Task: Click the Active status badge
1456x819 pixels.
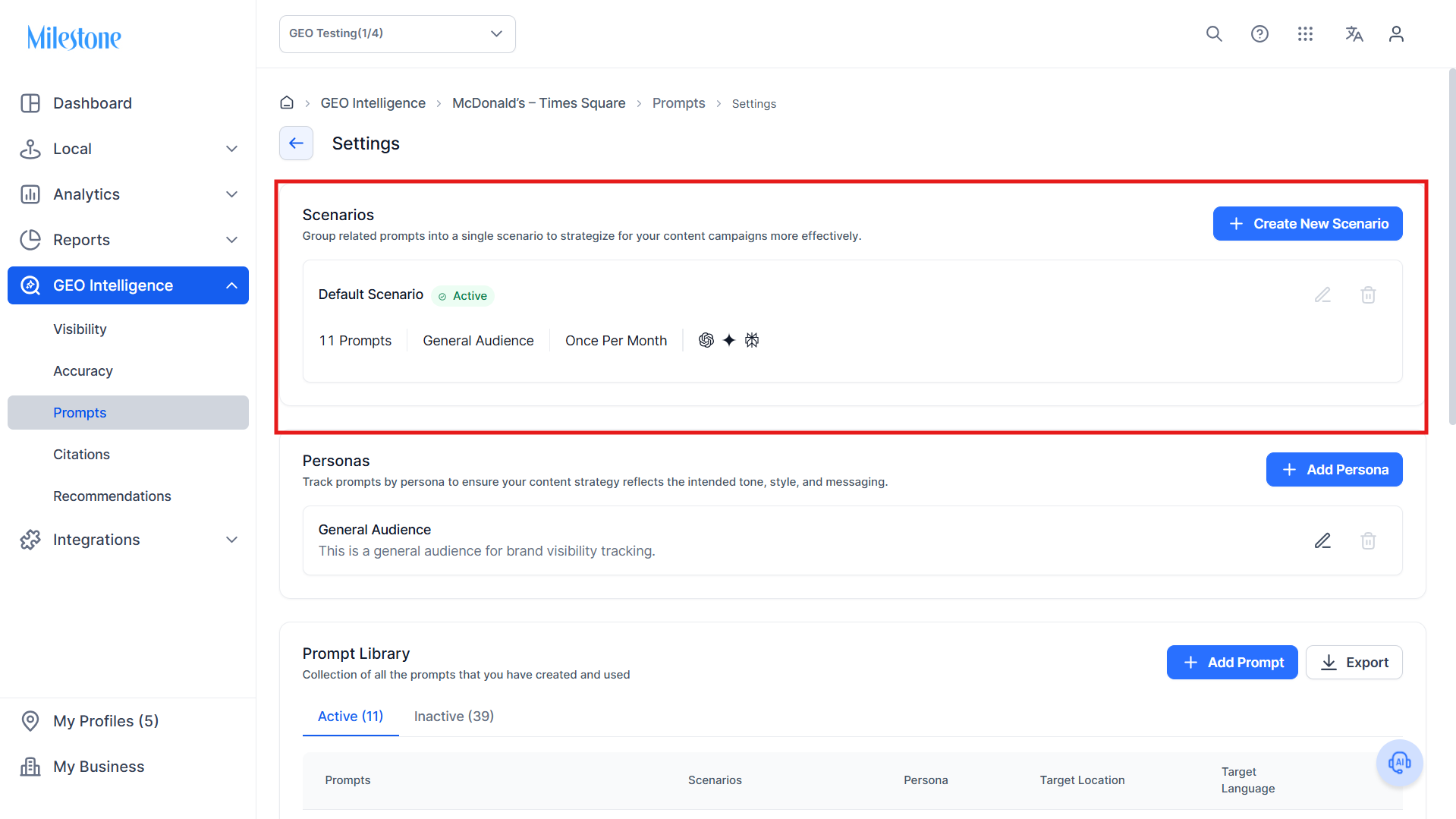Action: coord(463,296)
